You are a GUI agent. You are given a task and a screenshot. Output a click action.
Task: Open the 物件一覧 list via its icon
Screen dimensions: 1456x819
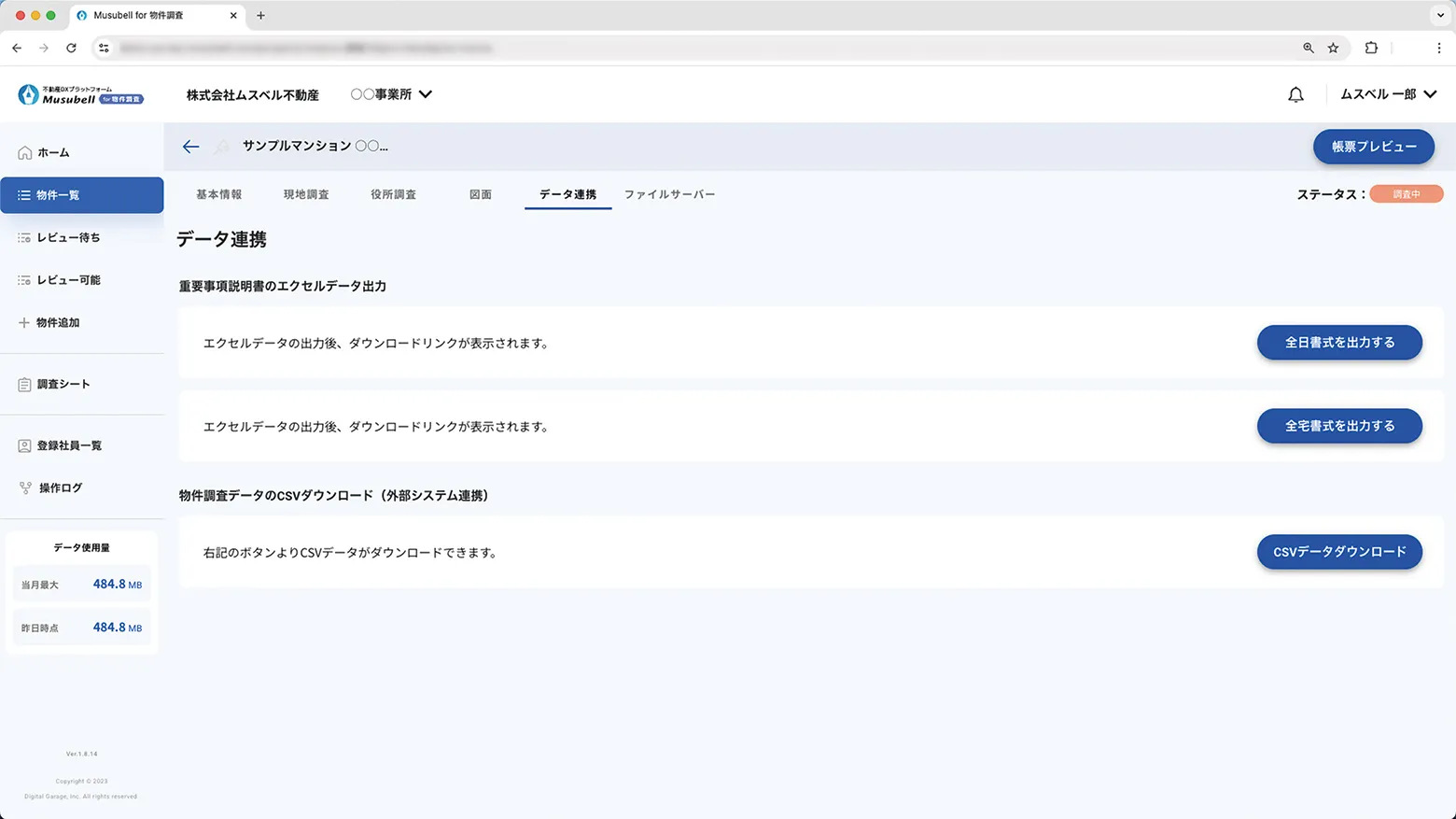[x=23, y=194]
